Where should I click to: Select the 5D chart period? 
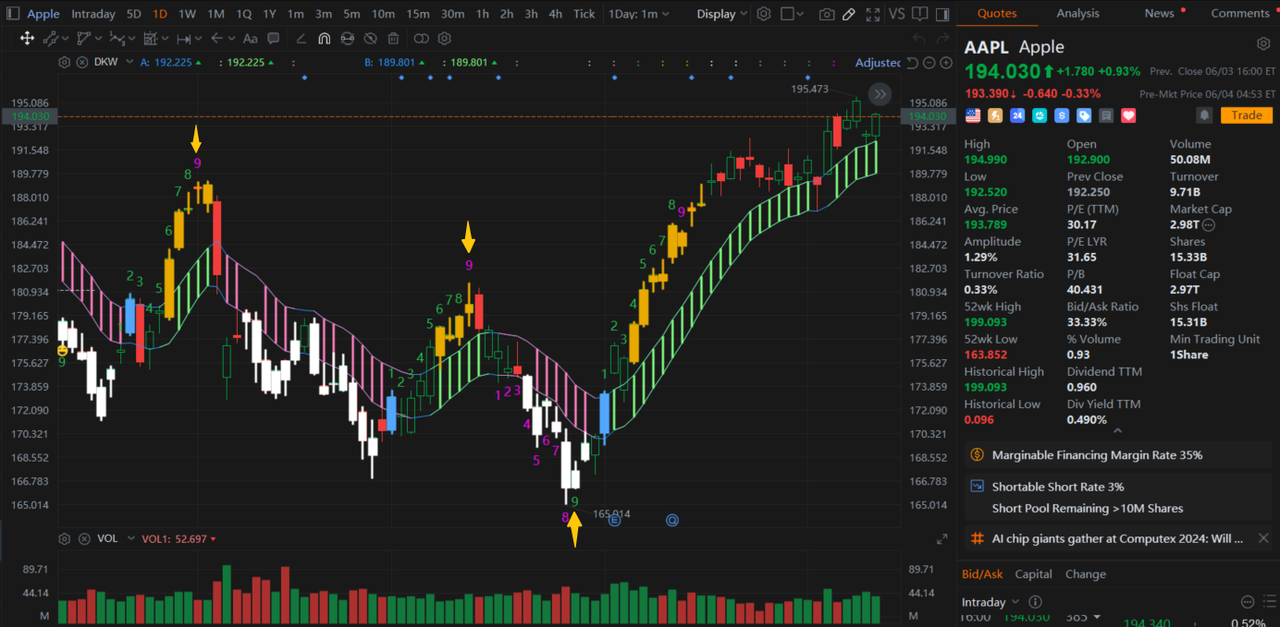(x=134, y=14)
